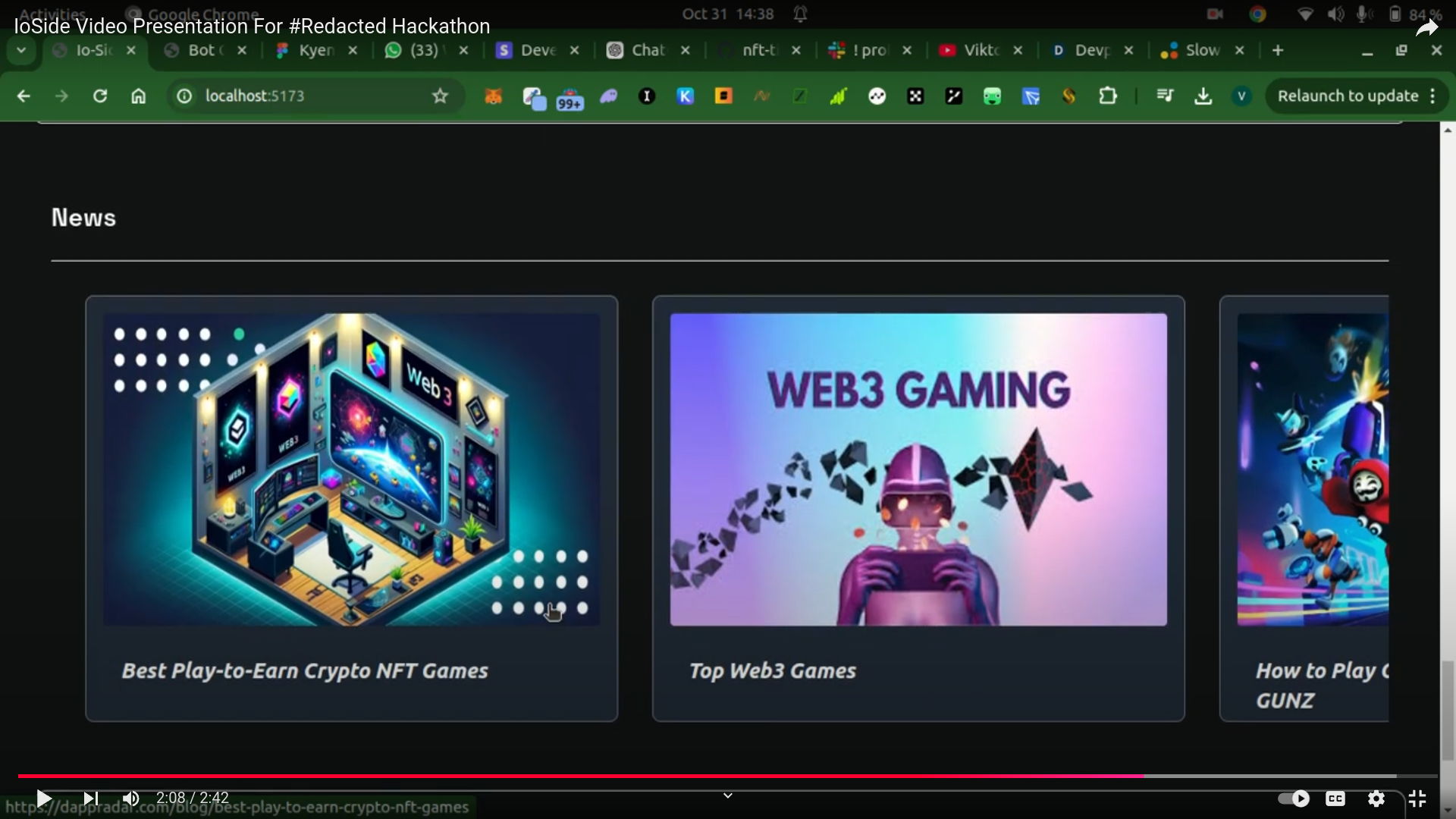Open Best Play-to-Earn Crypto NFT Games article
The image size is (1456, 819).
305,671
